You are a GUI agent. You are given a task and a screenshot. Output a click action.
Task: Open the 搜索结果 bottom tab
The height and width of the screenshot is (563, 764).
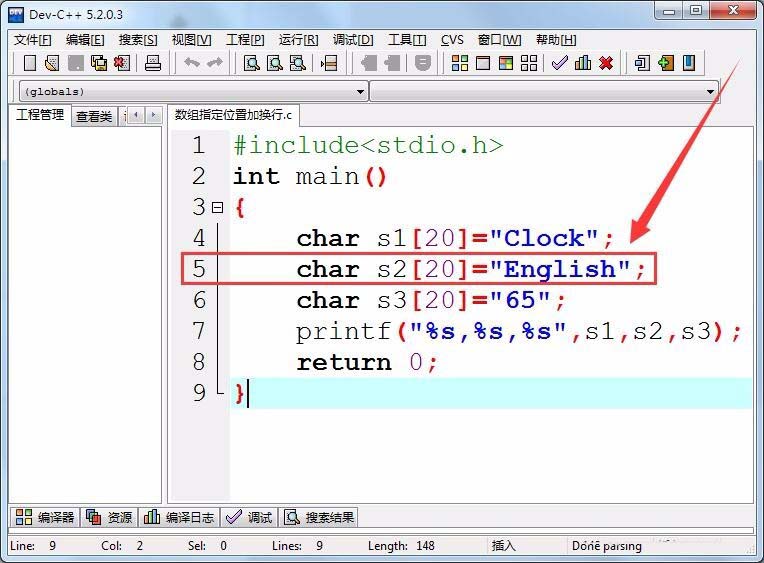[x=319, y=517]
